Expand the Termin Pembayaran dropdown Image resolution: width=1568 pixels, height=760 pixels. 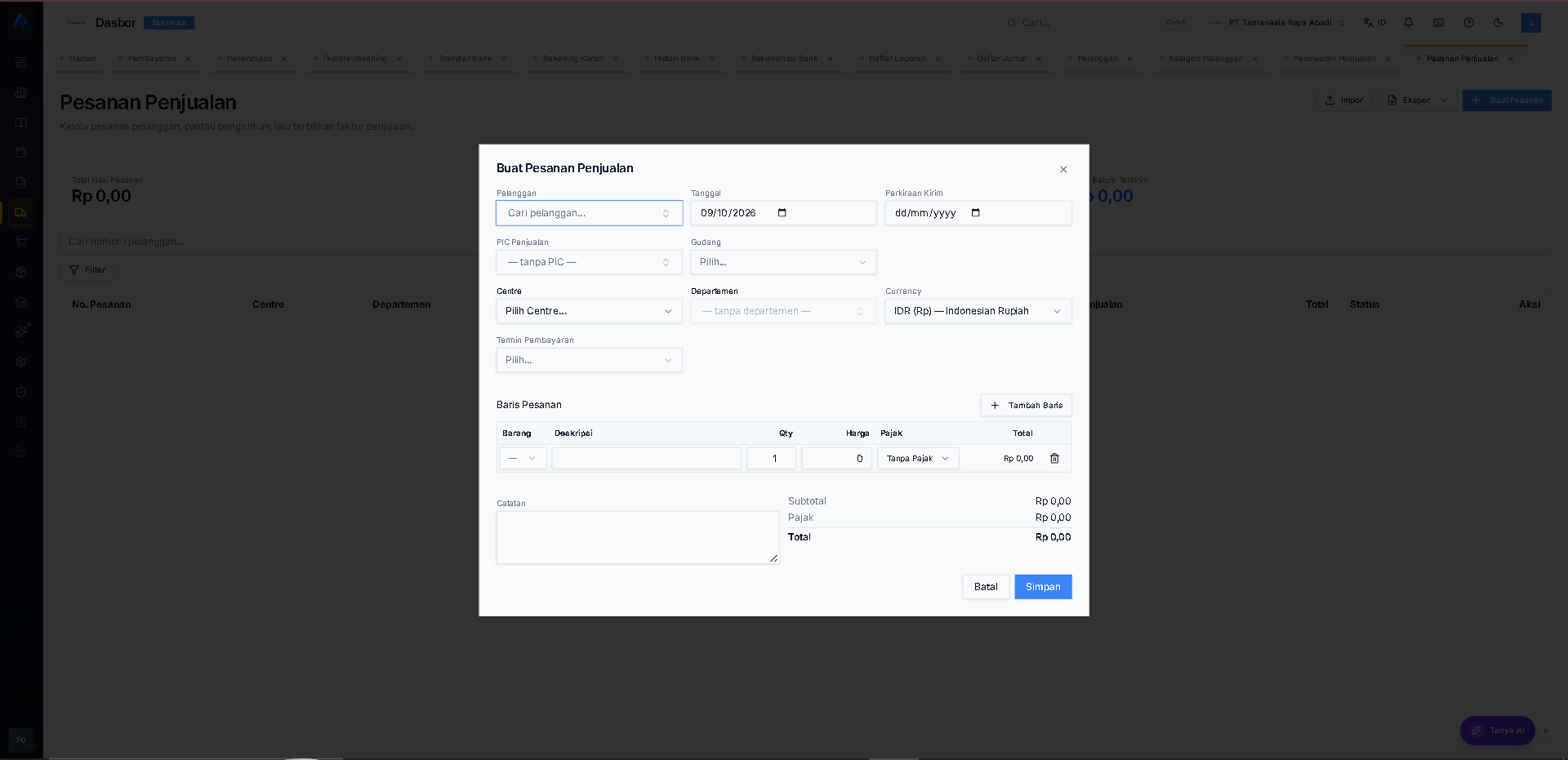click(x=589, y=360)
